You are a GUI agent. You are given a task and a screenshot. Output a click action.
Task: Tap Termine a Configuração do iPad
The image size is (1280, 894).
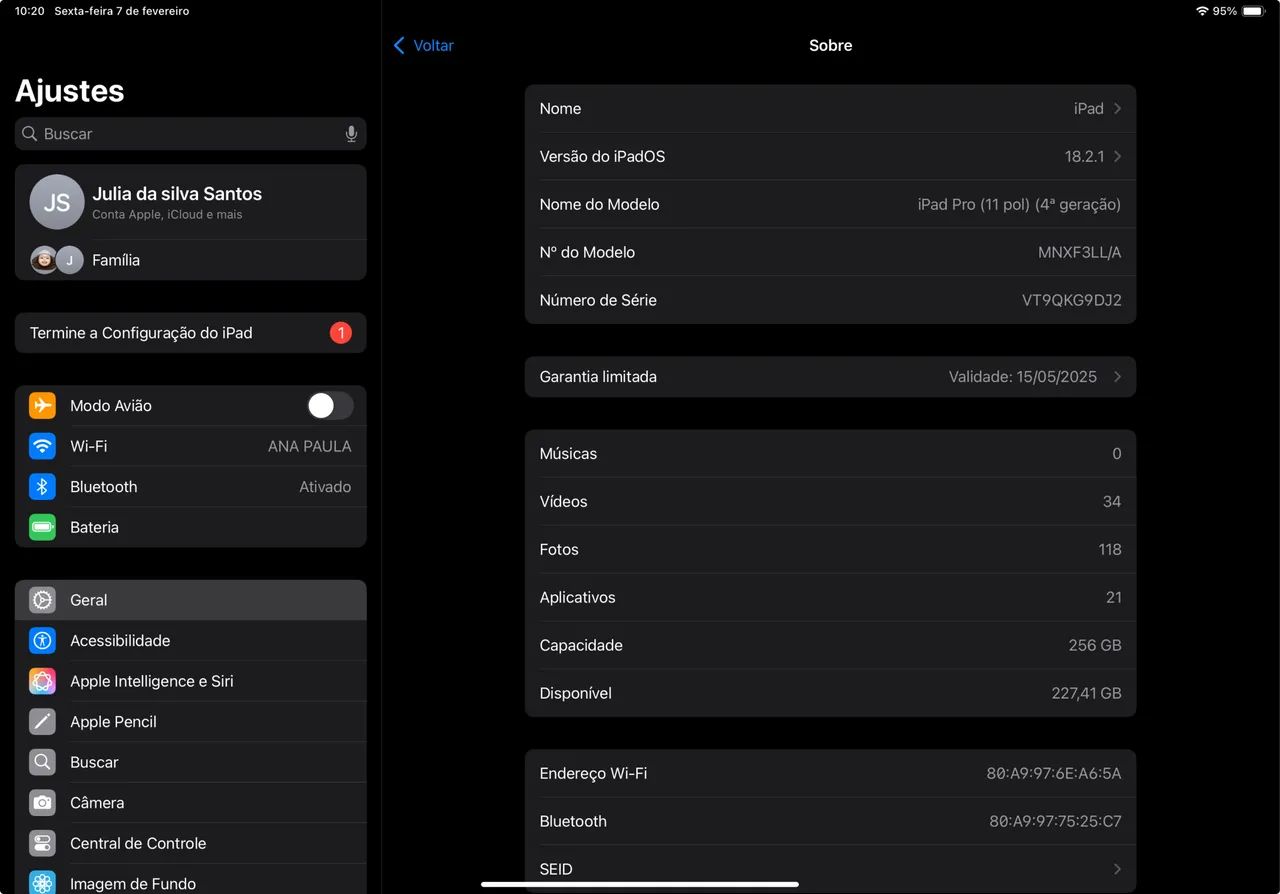pos(191,333)
